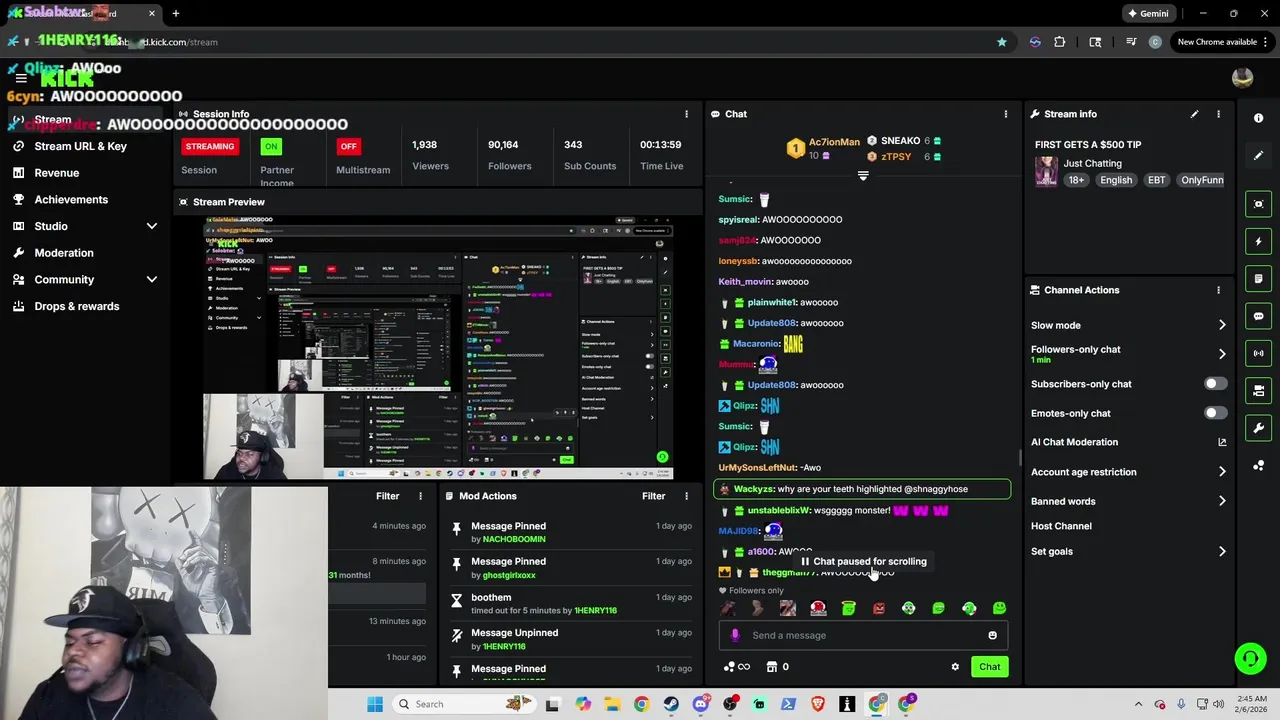Expand the Studio sidebar section

[x=152, y=226]
